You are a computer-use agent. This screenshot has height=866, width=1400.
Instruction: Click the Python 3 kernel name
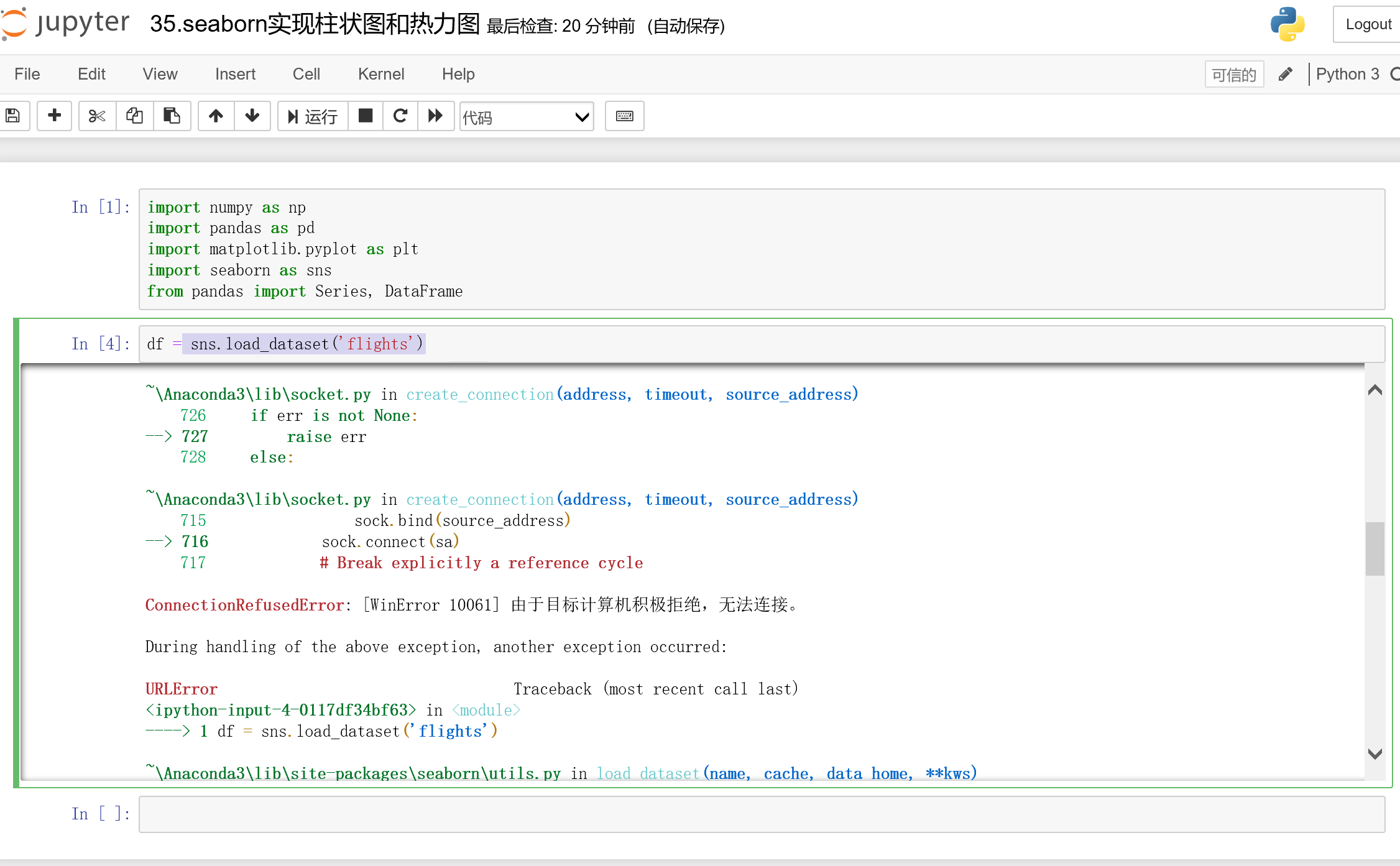1347,75
